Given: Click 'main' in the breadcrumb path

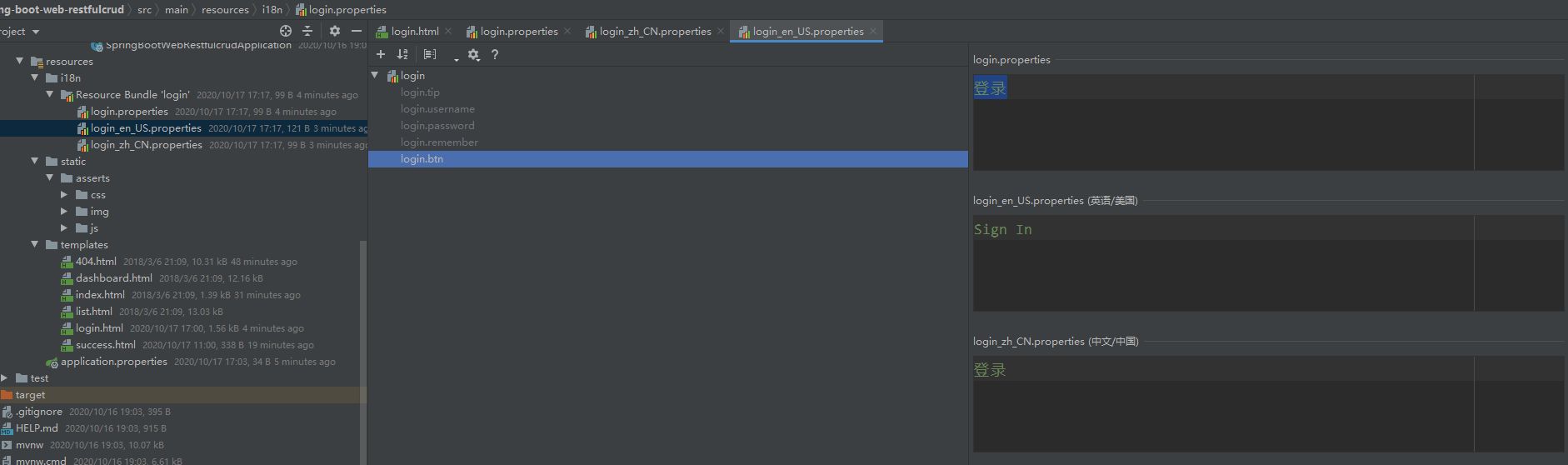Looking at the screenshot, I should point(177,9).
